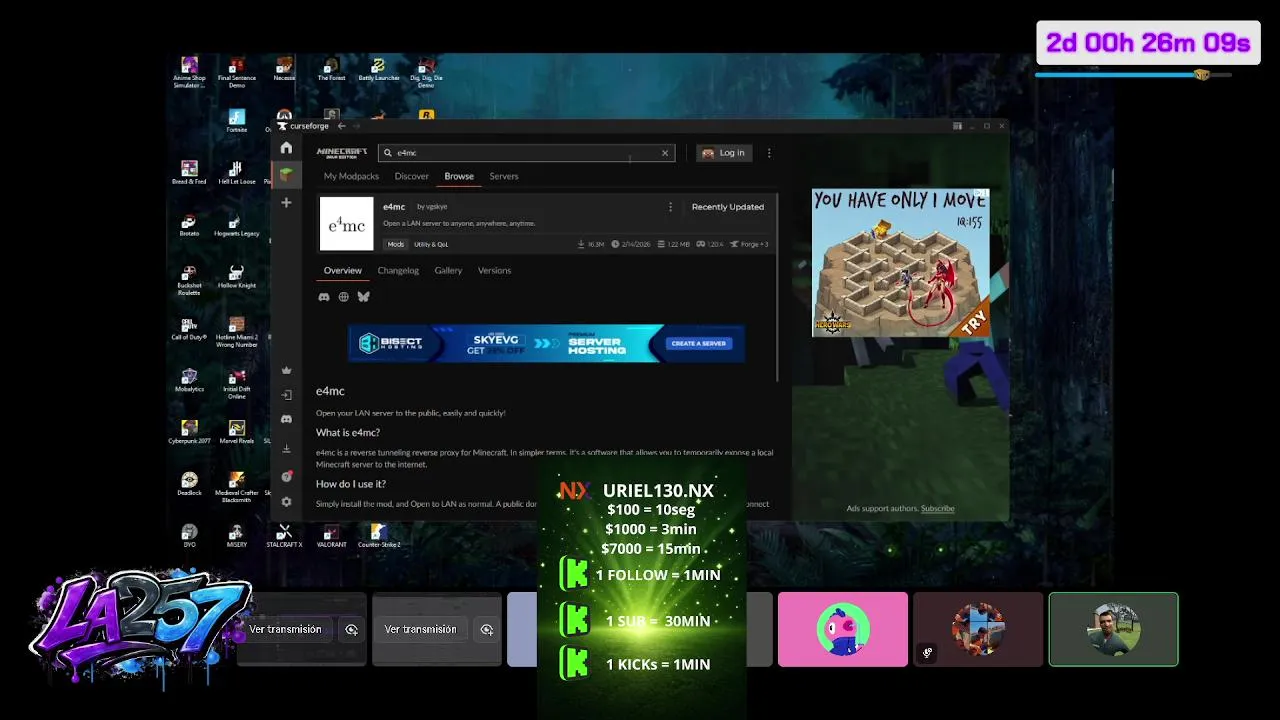Click the first Ver transmisión button
This screenshot has width=1280, height=720.
point(285,629)
